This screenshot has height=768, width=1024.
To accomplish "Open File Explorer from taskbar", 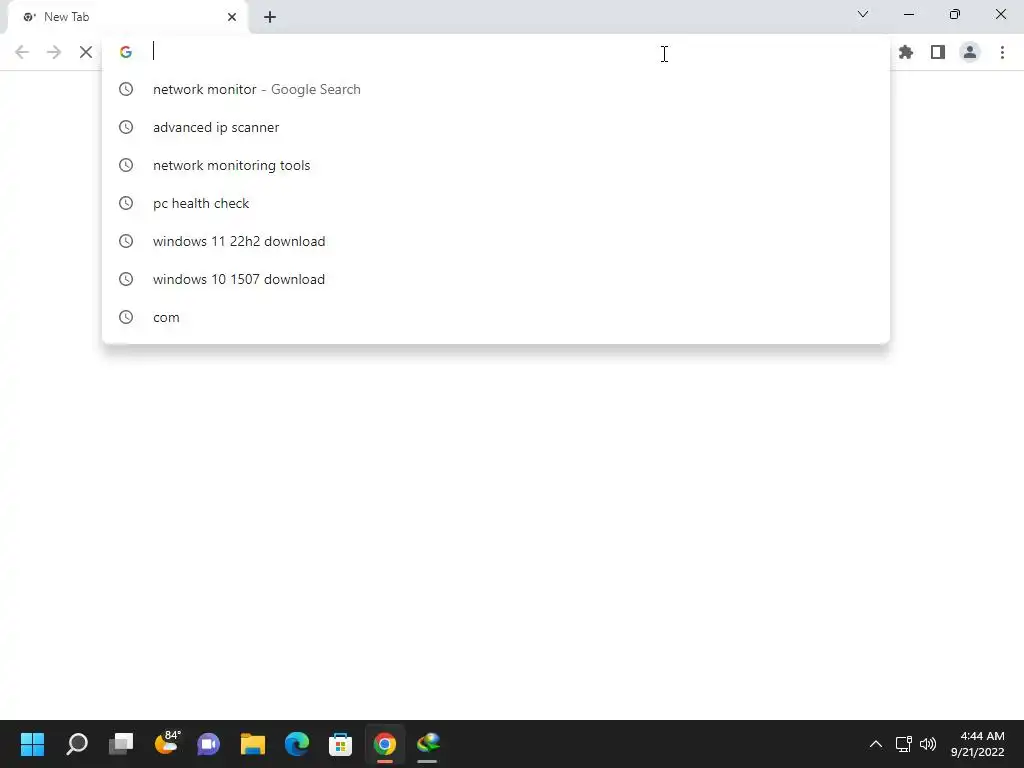I will coord(253,744).
